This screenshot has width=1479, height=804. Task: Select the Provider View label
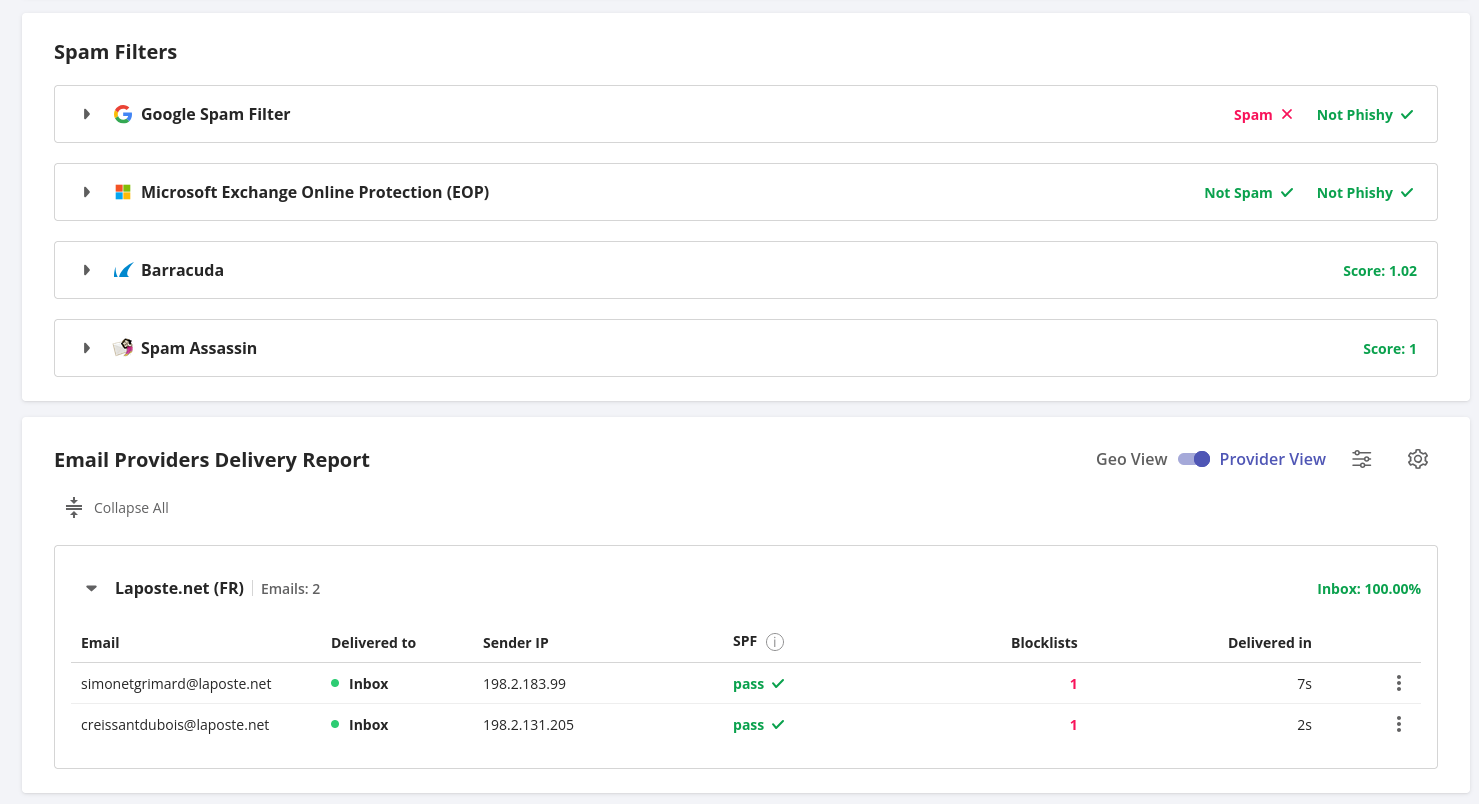tap(1273, 459)
